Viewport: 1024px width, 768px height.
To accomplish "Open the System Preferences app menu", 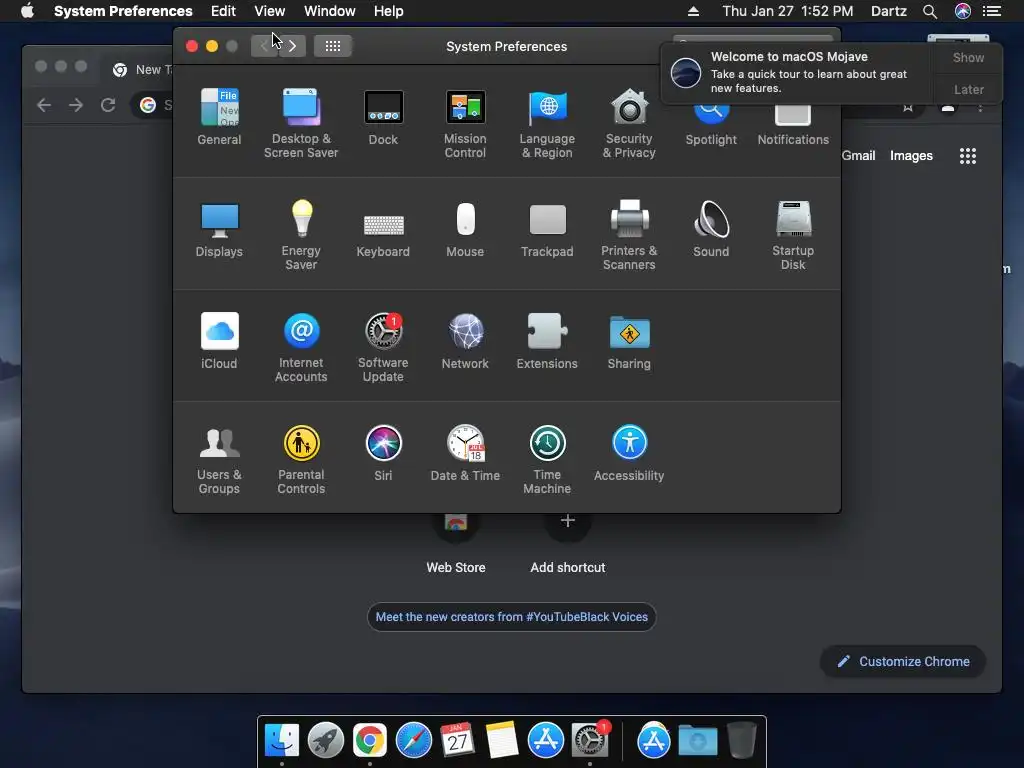I will point(123,11).
